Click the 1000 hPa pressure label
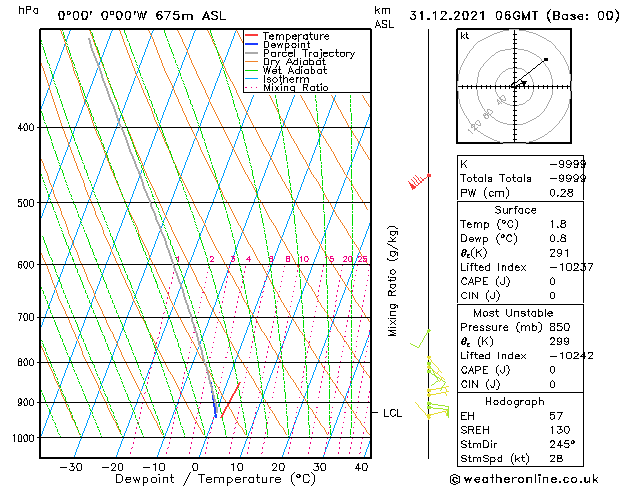 [24, 438]
